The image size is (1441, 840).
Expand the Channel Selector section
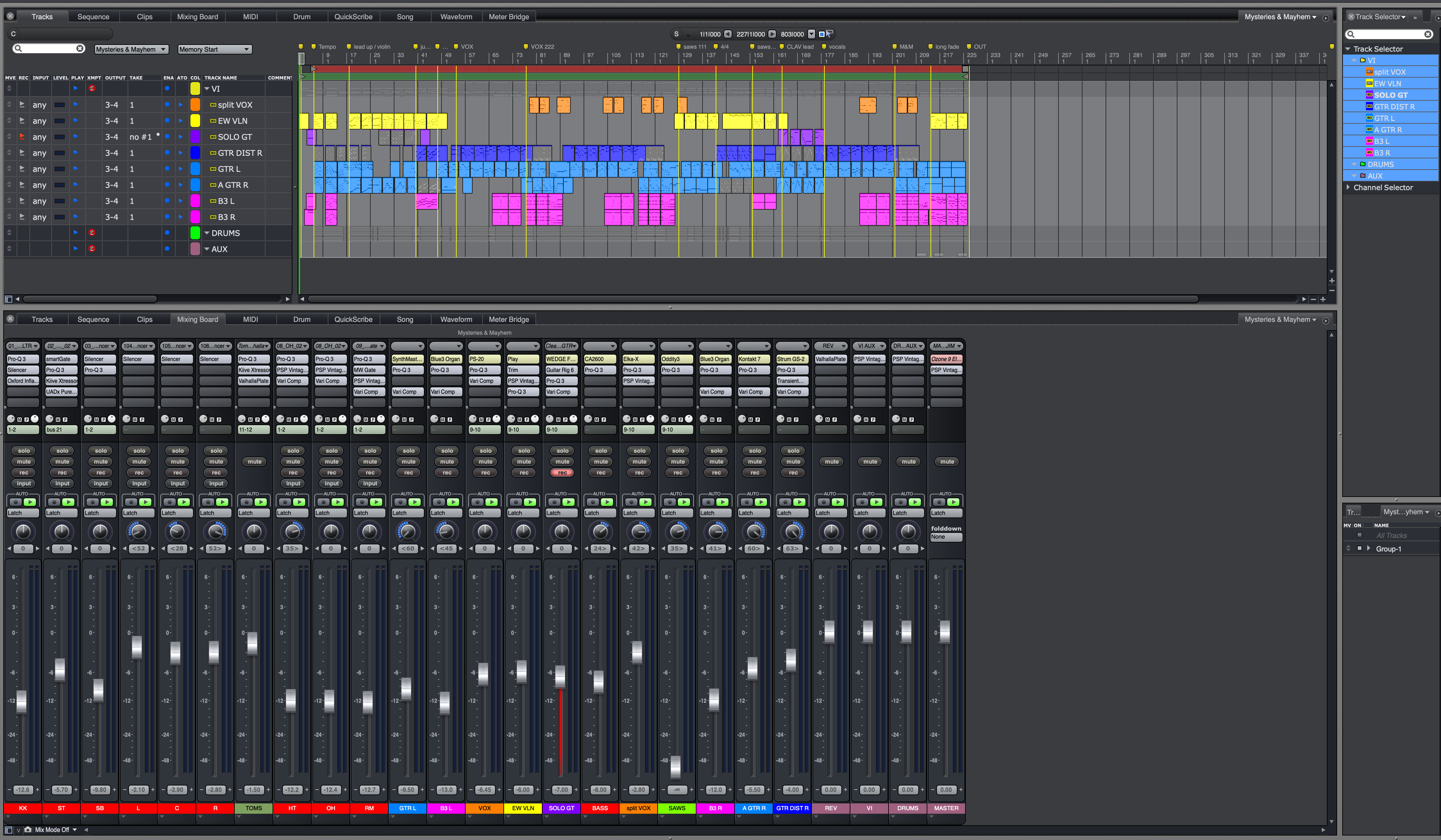click(x=1348, y=187)
